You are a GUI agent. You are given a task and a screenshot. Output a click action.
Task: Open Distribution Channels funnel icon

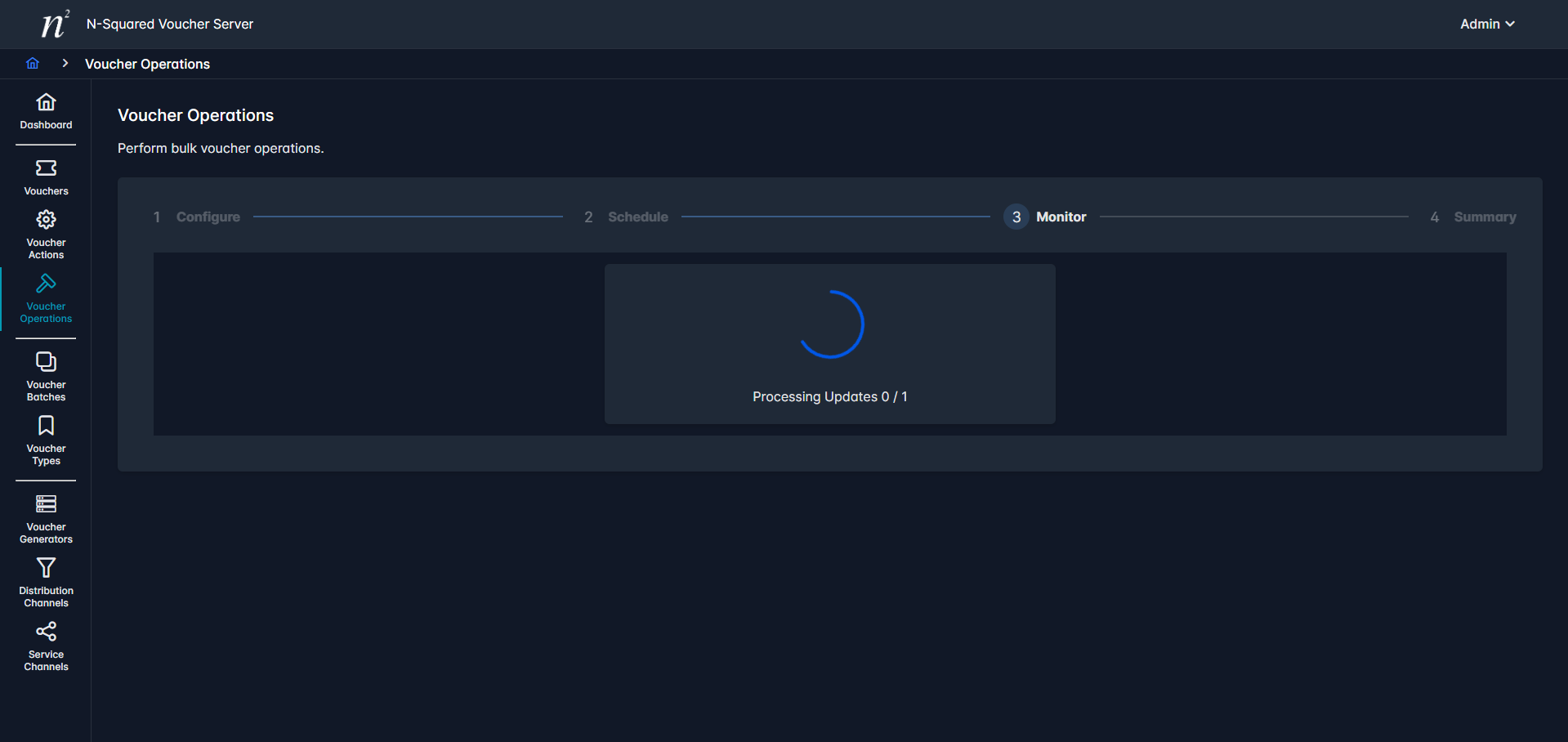pos(46,568)
